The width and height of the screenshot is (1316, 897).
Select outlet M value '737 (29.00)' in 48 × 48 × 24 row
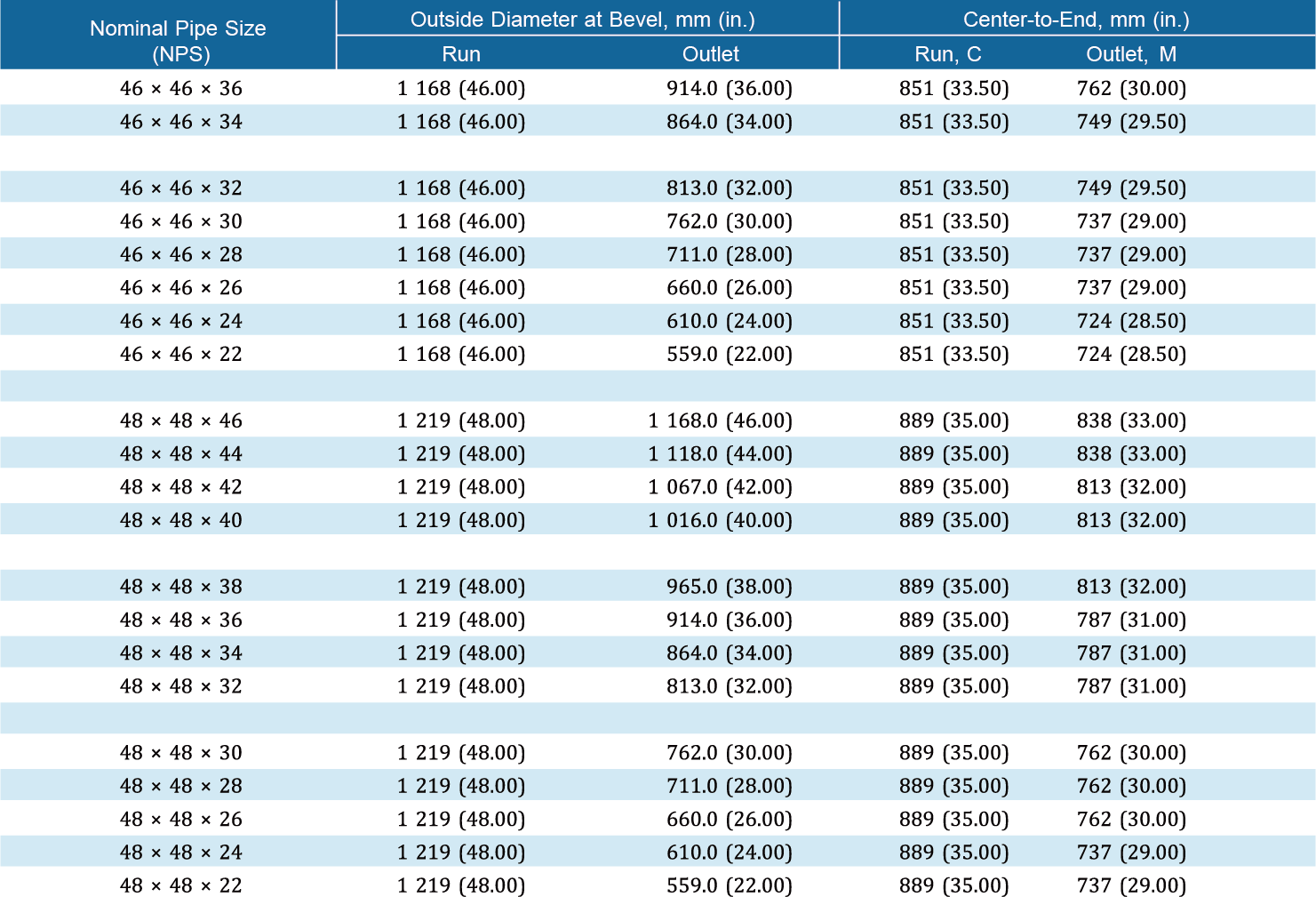point(1132,853)
